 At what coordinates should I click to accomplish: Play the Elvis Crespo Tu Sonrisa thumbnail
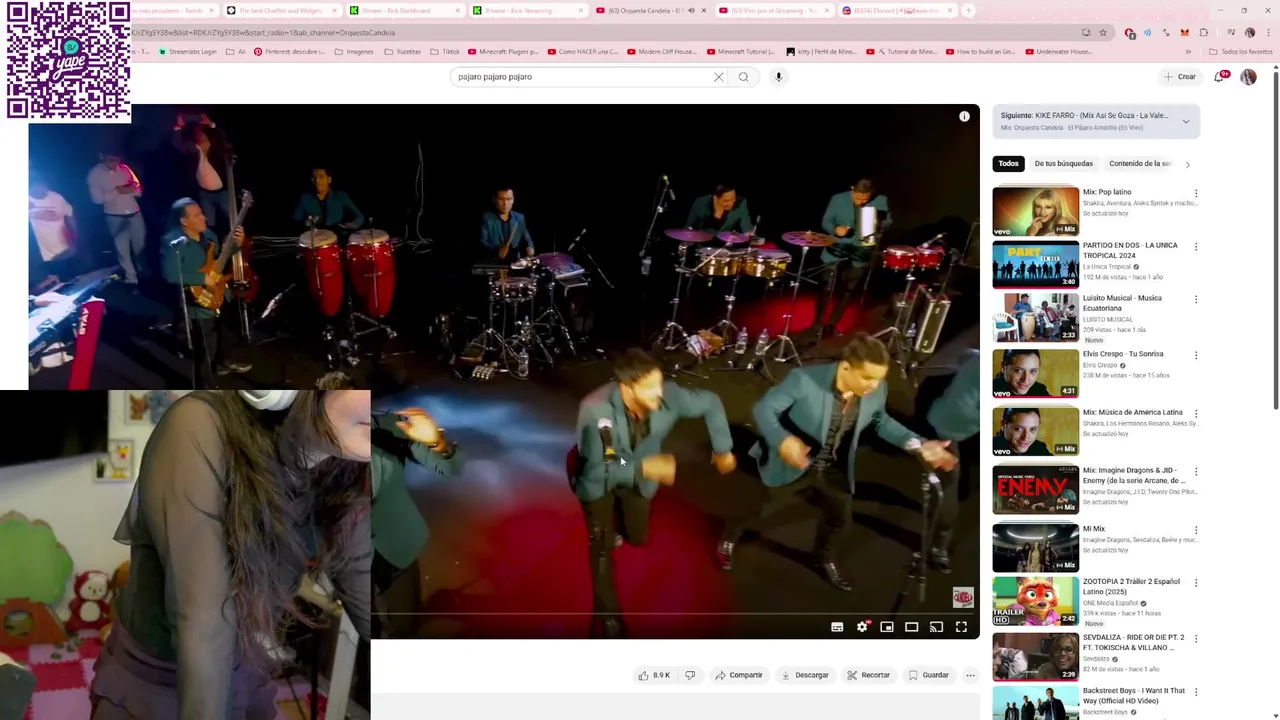click(1035, 372)
